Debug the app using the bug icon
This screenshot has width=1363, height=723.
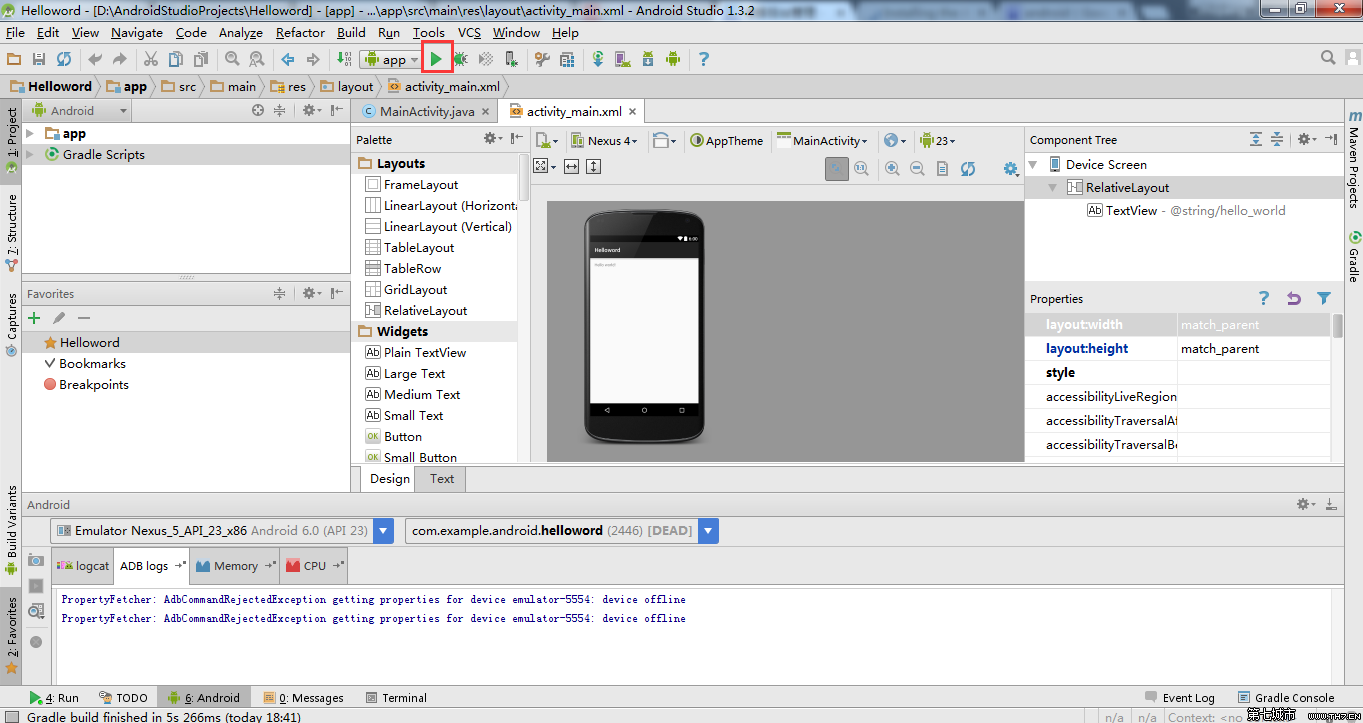(462, 58)
